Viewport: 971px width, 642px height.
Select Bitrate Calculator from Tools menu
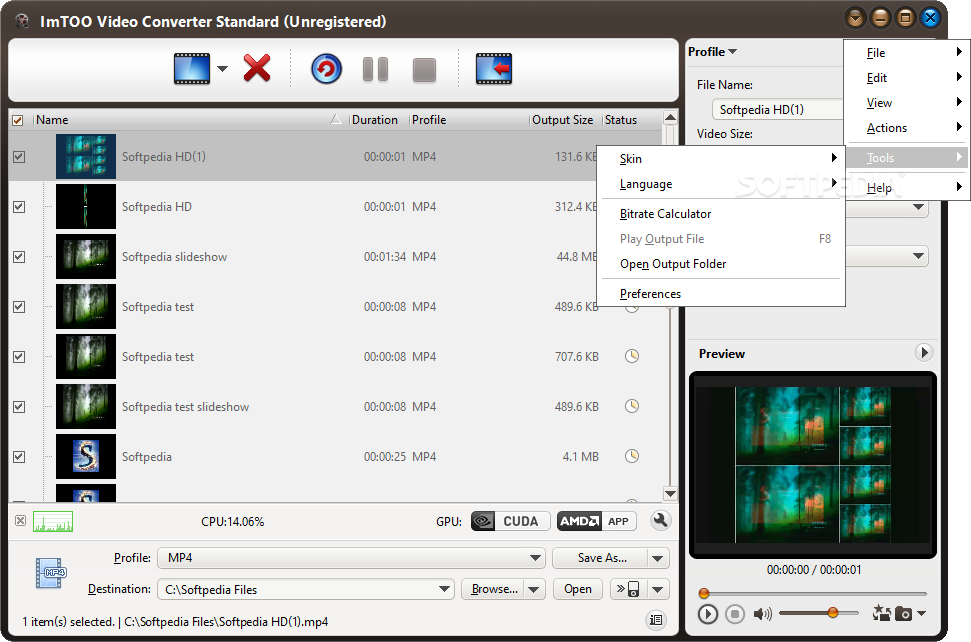click(723, 214)
